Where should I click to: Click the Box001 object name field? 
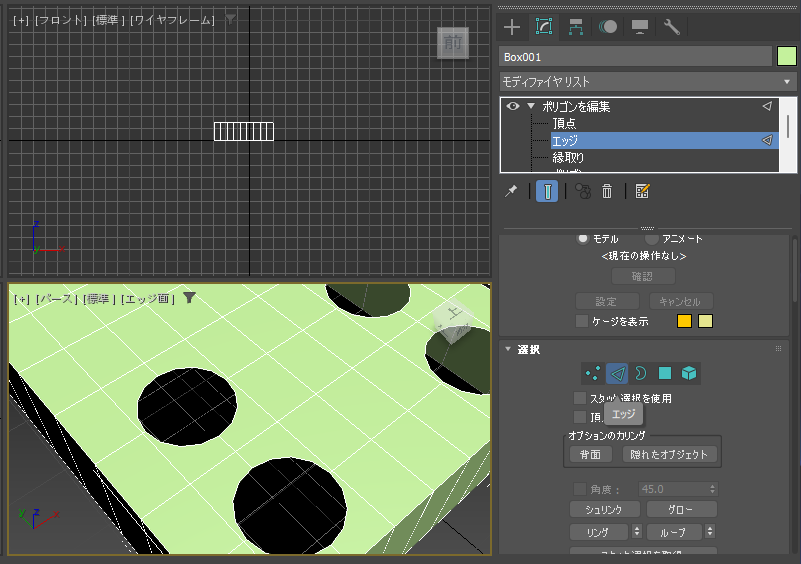click(x=635, y=57)
